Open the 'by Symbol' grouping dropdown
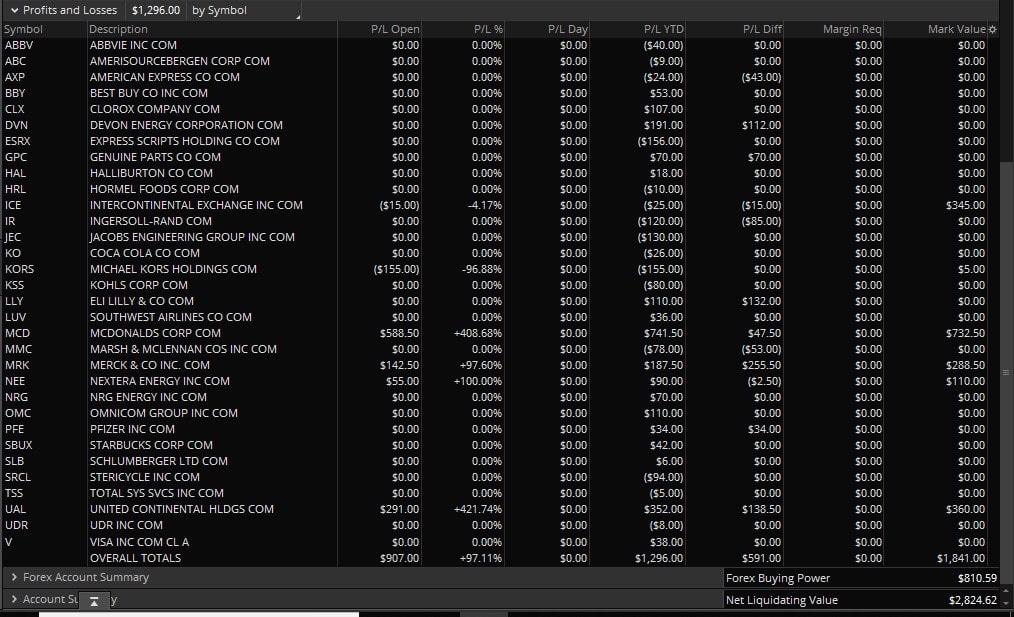Image resolution: width=1014 pixels, height=617 pixels. pyautogui.click(x=245, y=10)
